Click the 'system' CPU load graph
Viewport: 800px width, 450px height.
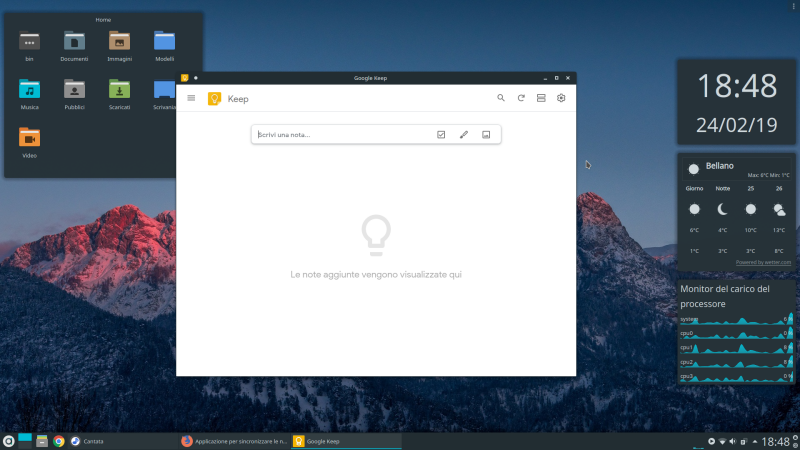pos(736,319)
